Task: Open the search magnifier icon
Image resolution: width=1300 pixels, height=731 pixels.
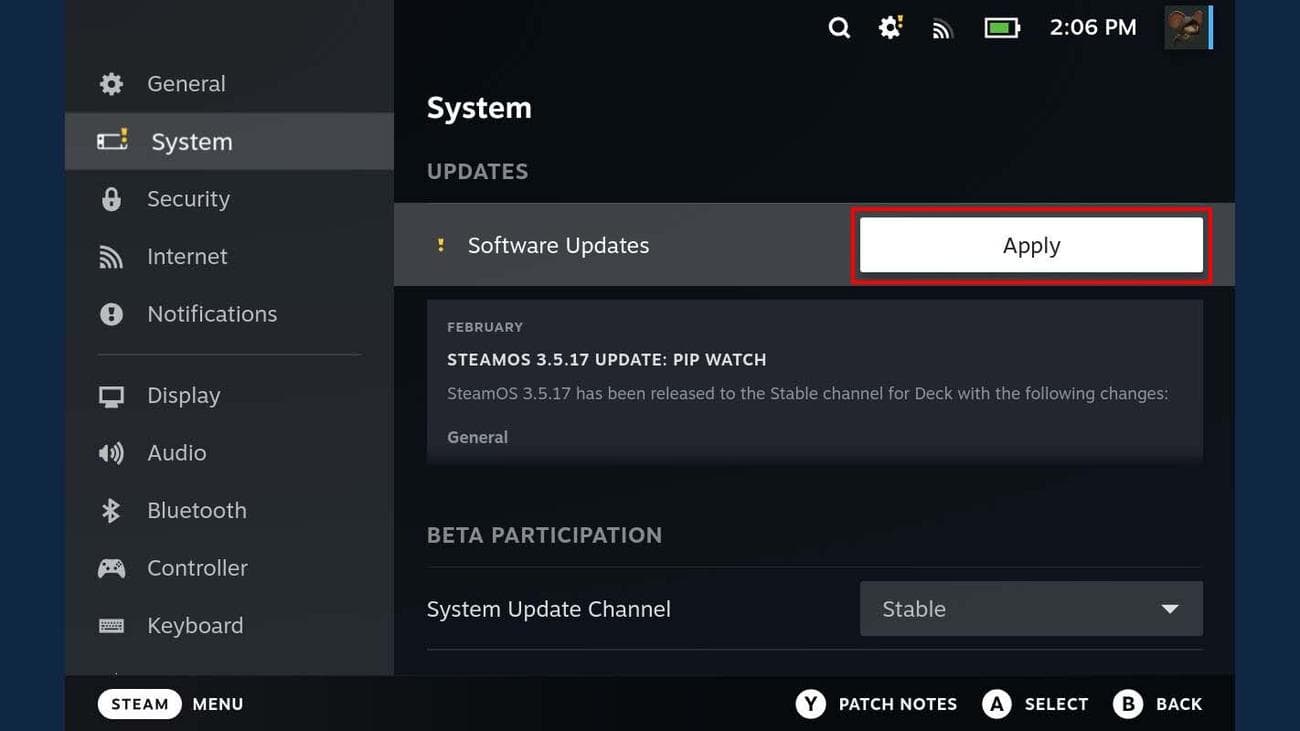Action: tap(839, 28)
